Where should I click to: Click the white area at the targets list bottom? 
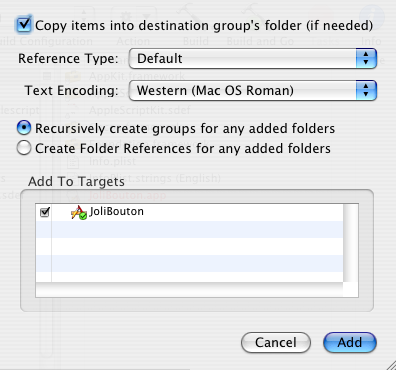tap(189, 290)
